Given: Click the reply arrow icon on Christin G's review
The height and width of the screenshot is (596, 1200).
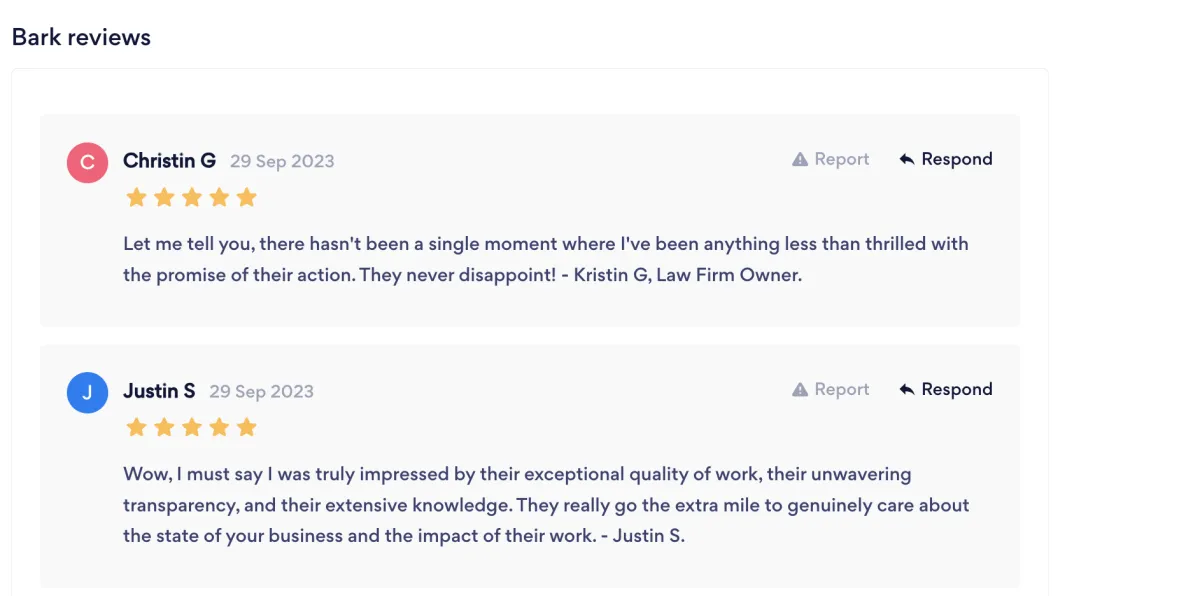Looking at the screenshot, I should pyautogui.click(x=907, y=160).
